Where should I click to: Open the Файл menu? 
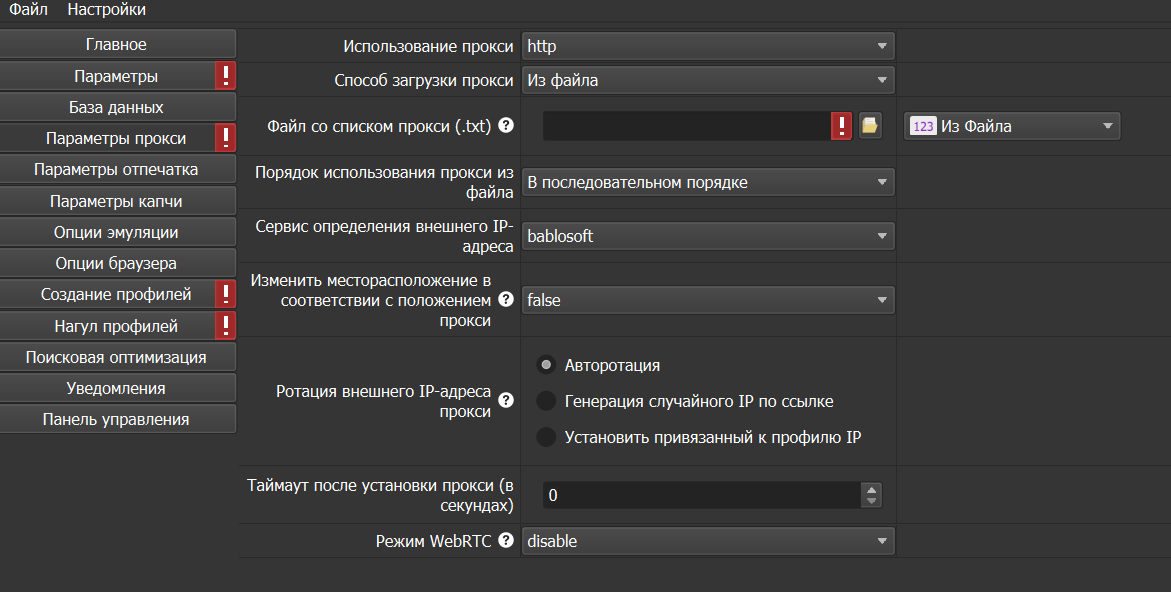point(28,10)
